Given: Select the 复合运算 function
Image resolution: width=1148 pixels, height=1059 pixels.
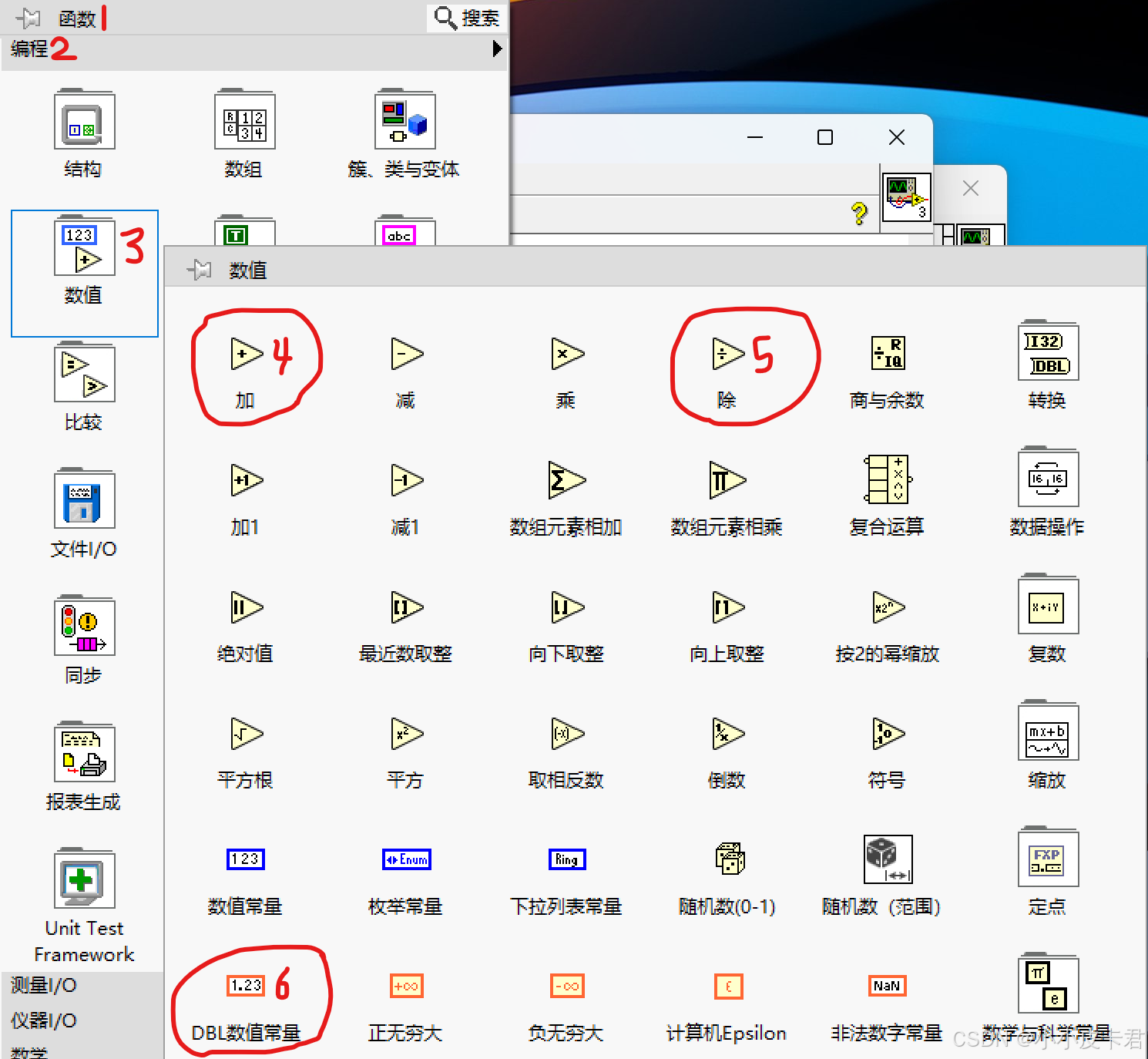Looking at the screenshot, I should coord(888,479).
